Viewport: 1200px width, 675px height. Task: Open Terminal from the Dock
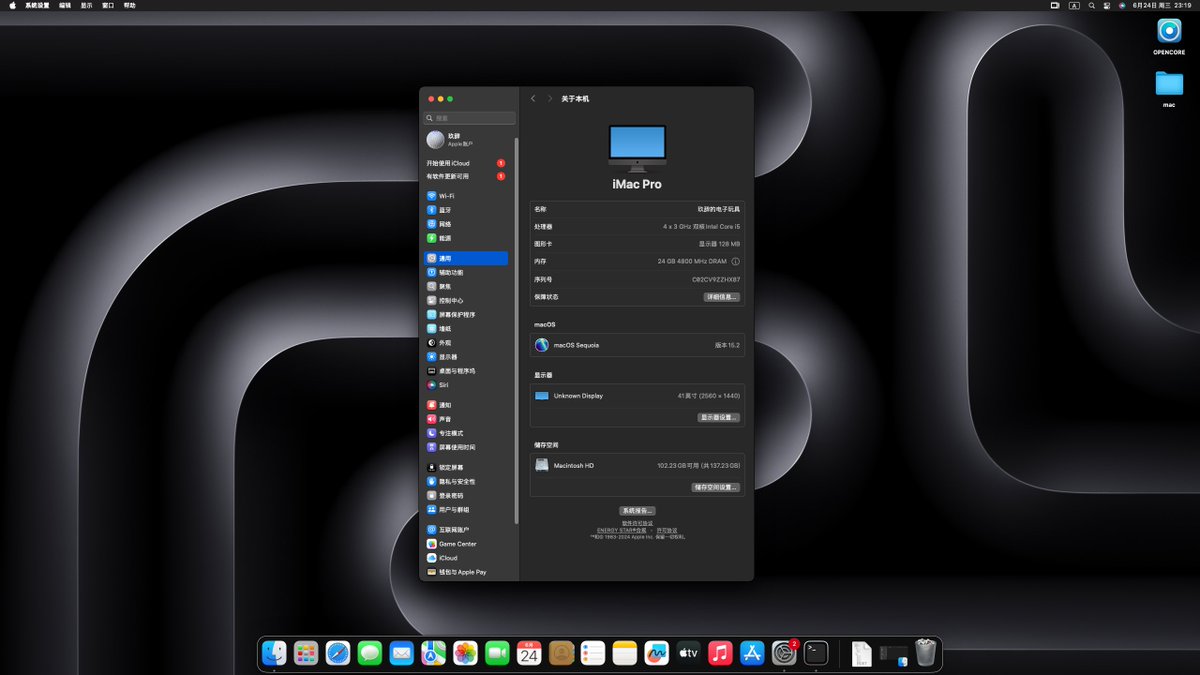point(817,653)
